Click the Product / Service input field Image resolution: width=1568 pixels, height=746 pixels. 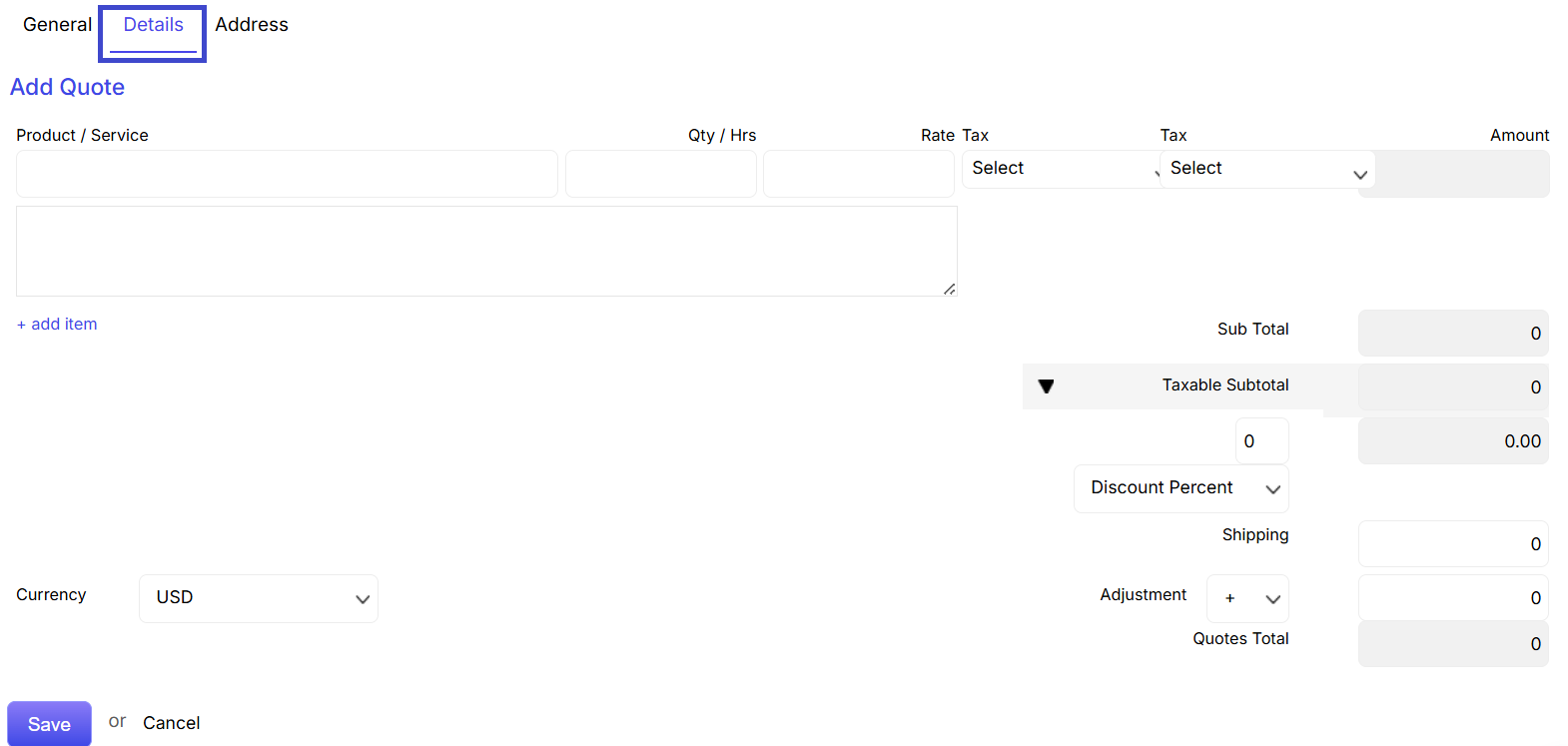(287, 174)
